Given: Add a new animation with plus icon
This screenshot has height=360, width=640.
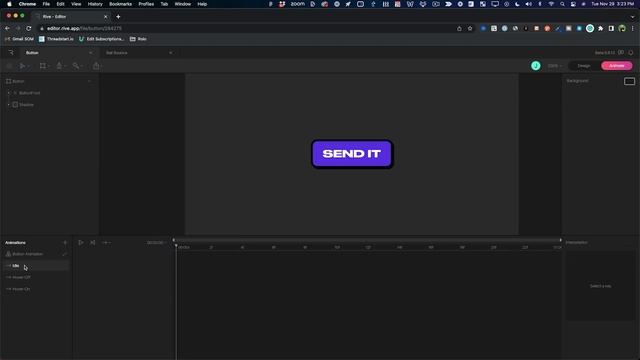Looking at the screenshot, I should pos(65,242).
